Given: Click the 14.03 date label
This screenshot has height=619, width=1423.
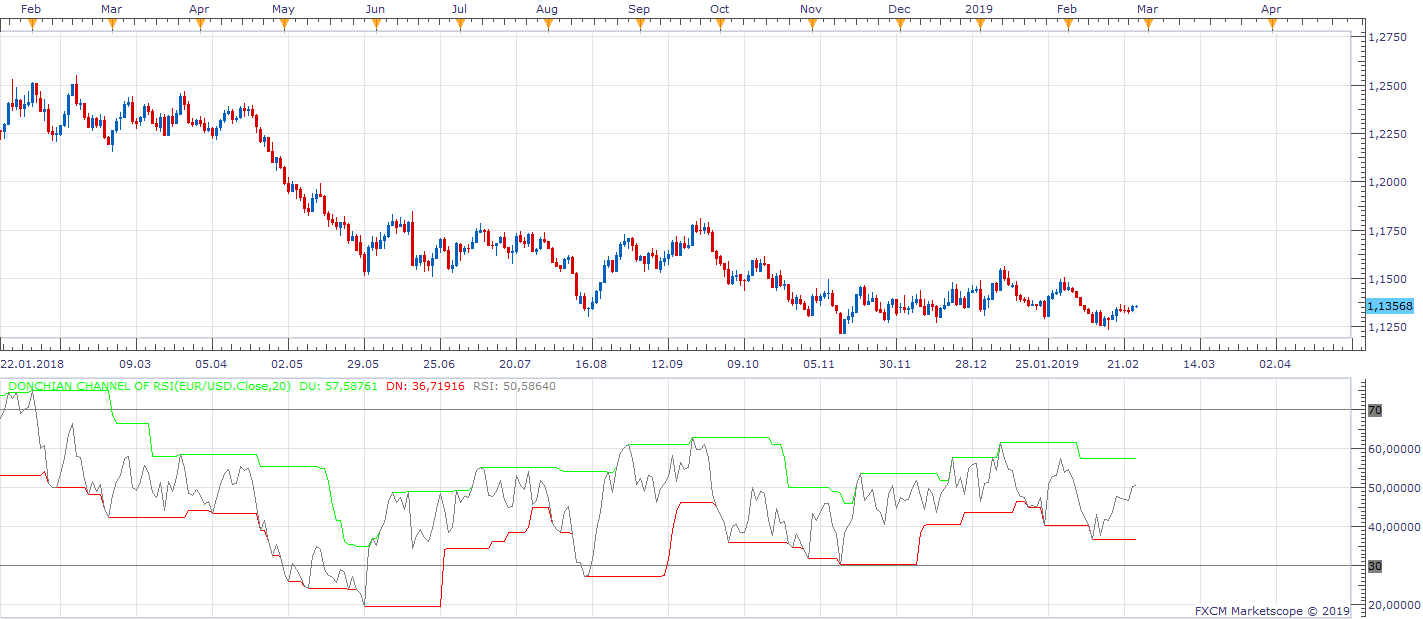Looking at the screenshot, I should click(1199, 364).
